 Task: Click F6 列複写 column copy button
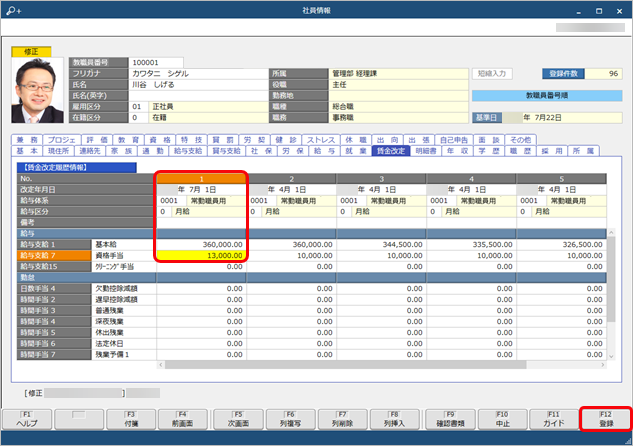pyautogui.click(x=290, y=419)
